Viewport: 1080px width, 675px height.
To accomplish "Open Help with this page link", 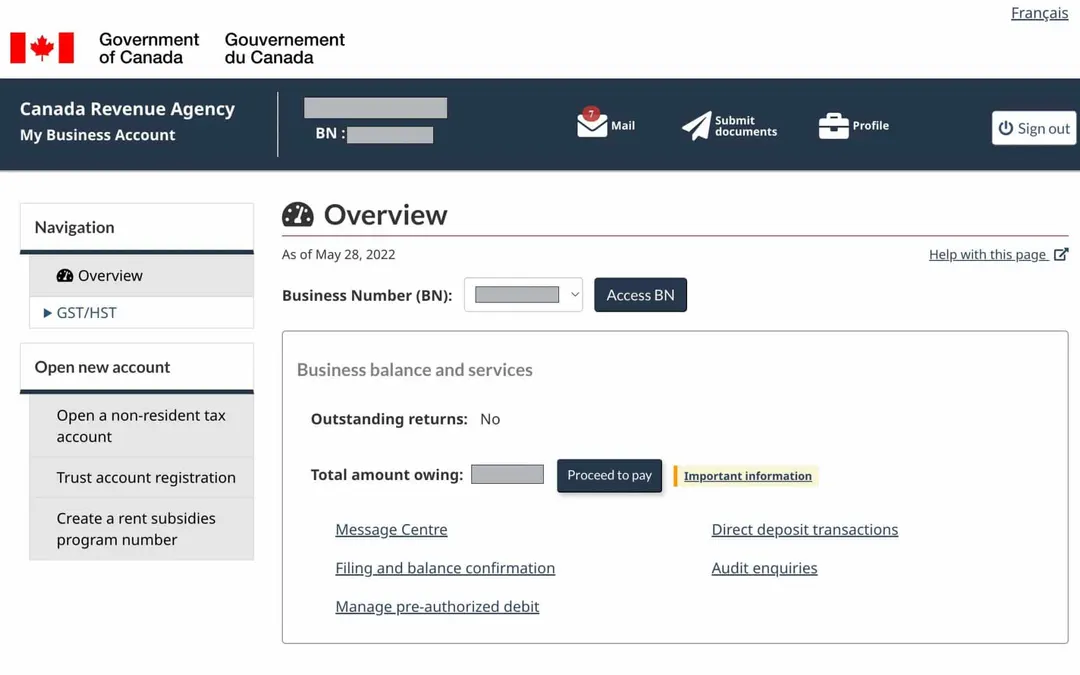I will 988,255.
